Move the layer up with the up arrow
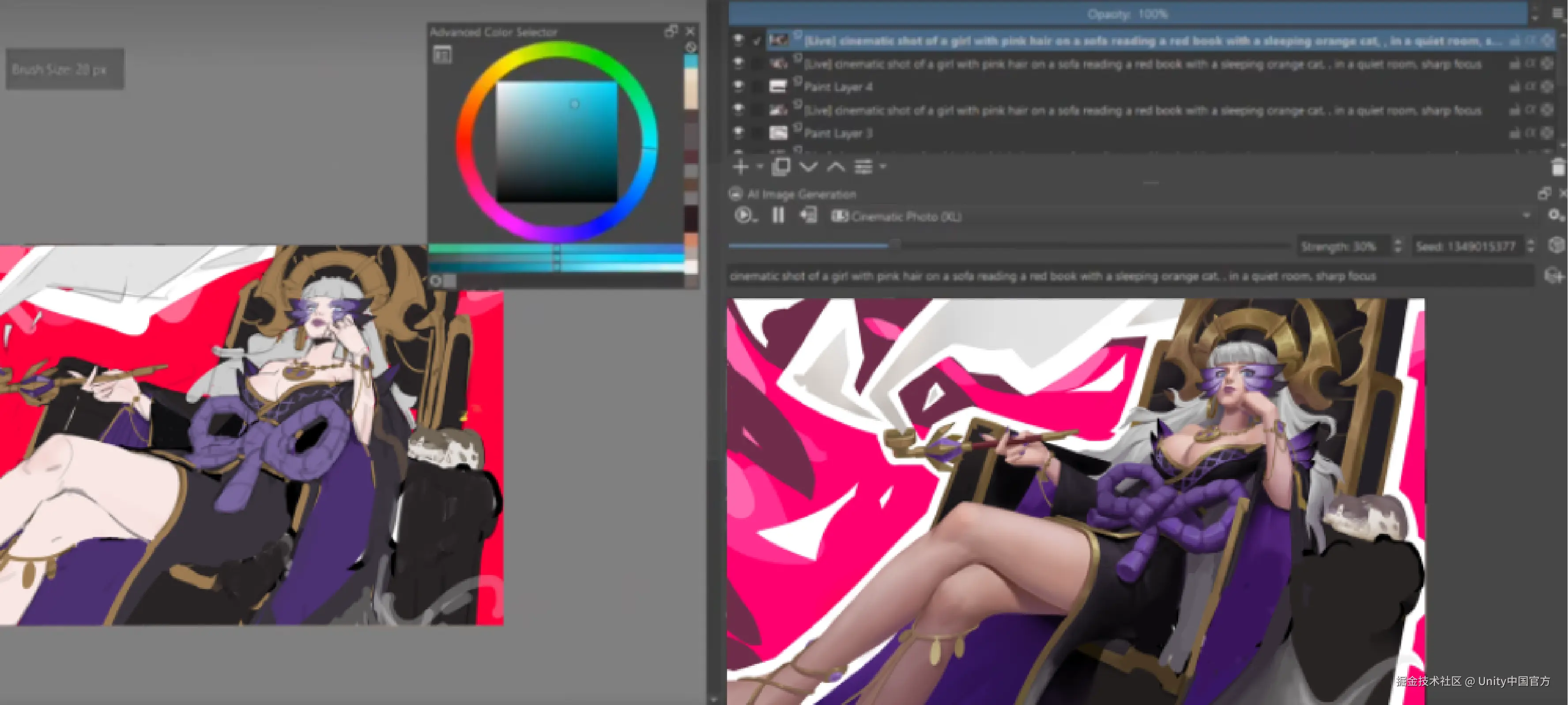Screen dimensions: 1568x705 (x=836, y=167)
